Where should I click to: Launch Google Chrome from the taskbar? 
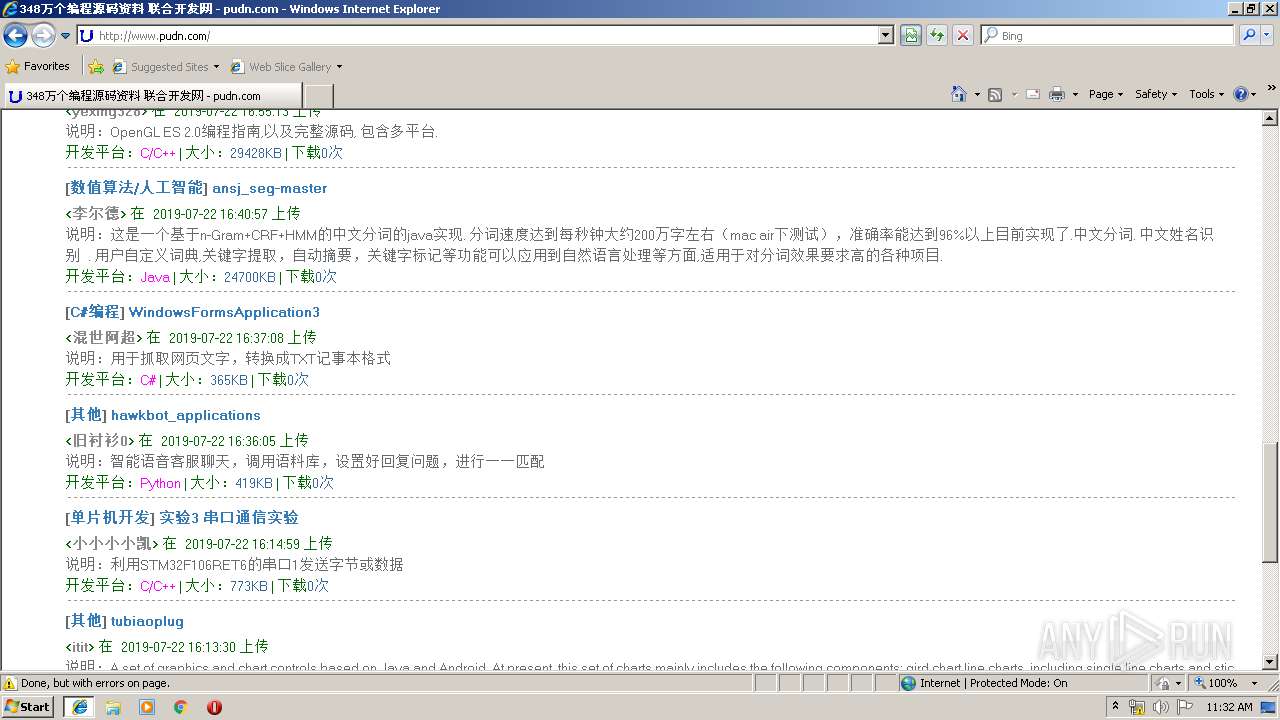tap(180, 707)
